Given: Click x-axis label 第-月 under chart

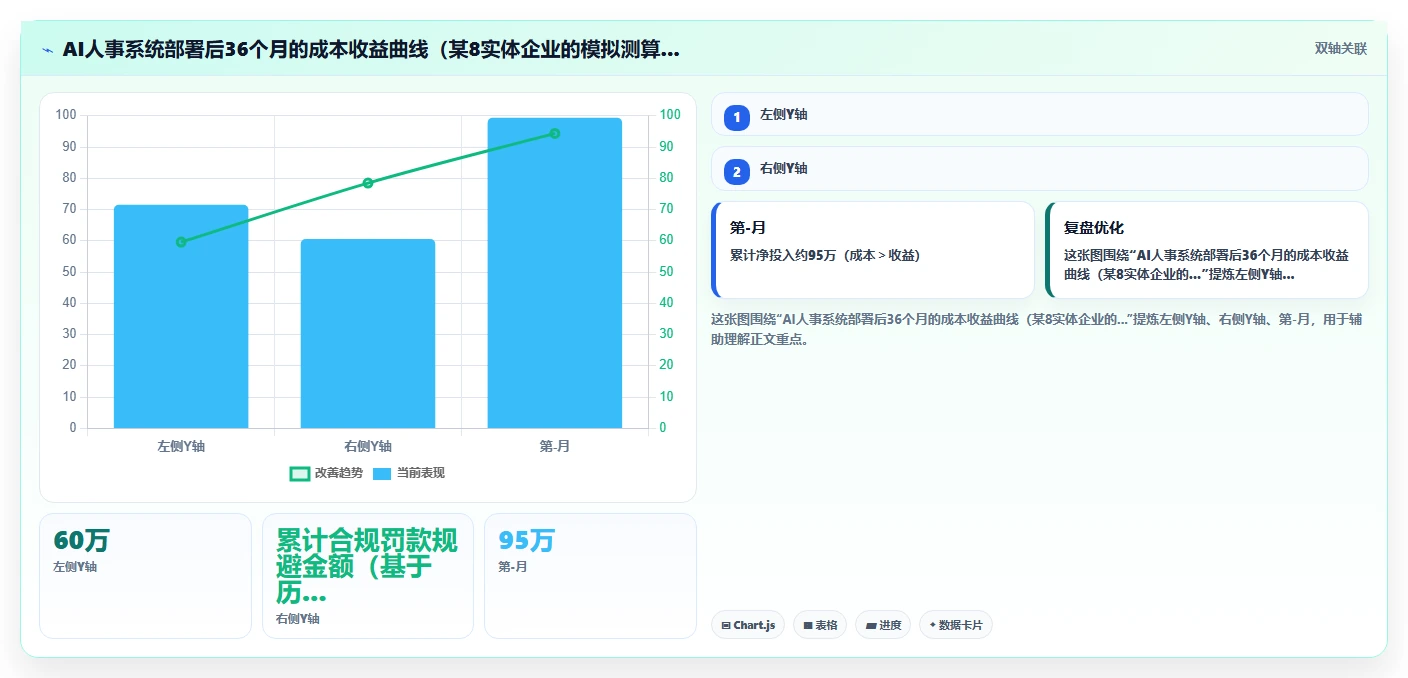Looking at the screenshot, I should [555, 446].
